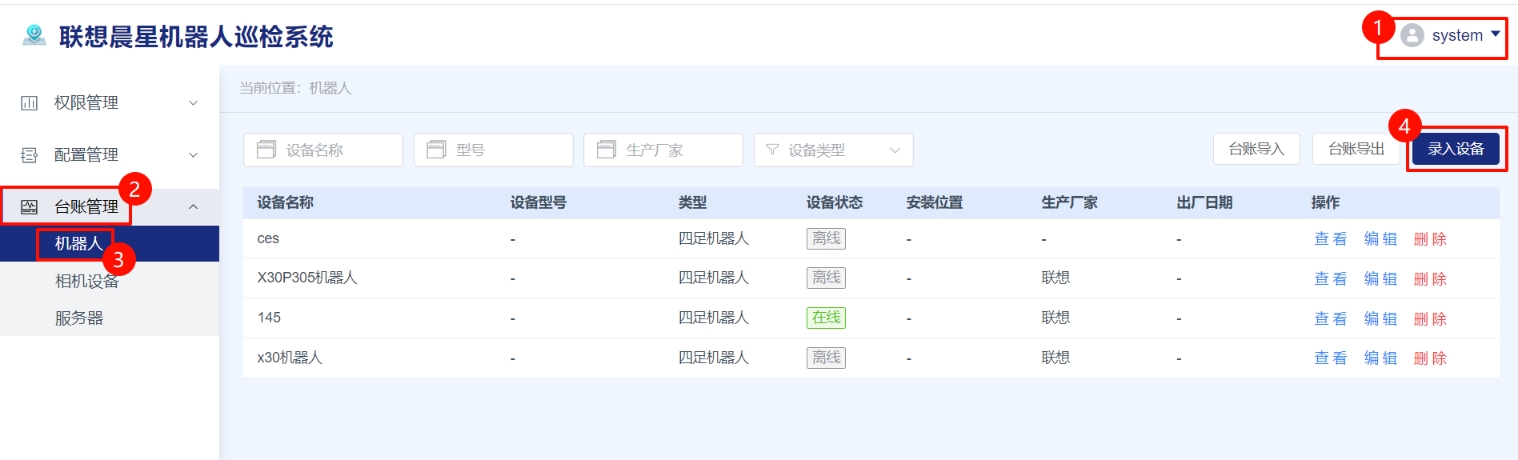The width and height of the screenshot is (1518, 460).
Task: Click the robot logo icon beside system title
Action: click(x=34, y=36)
